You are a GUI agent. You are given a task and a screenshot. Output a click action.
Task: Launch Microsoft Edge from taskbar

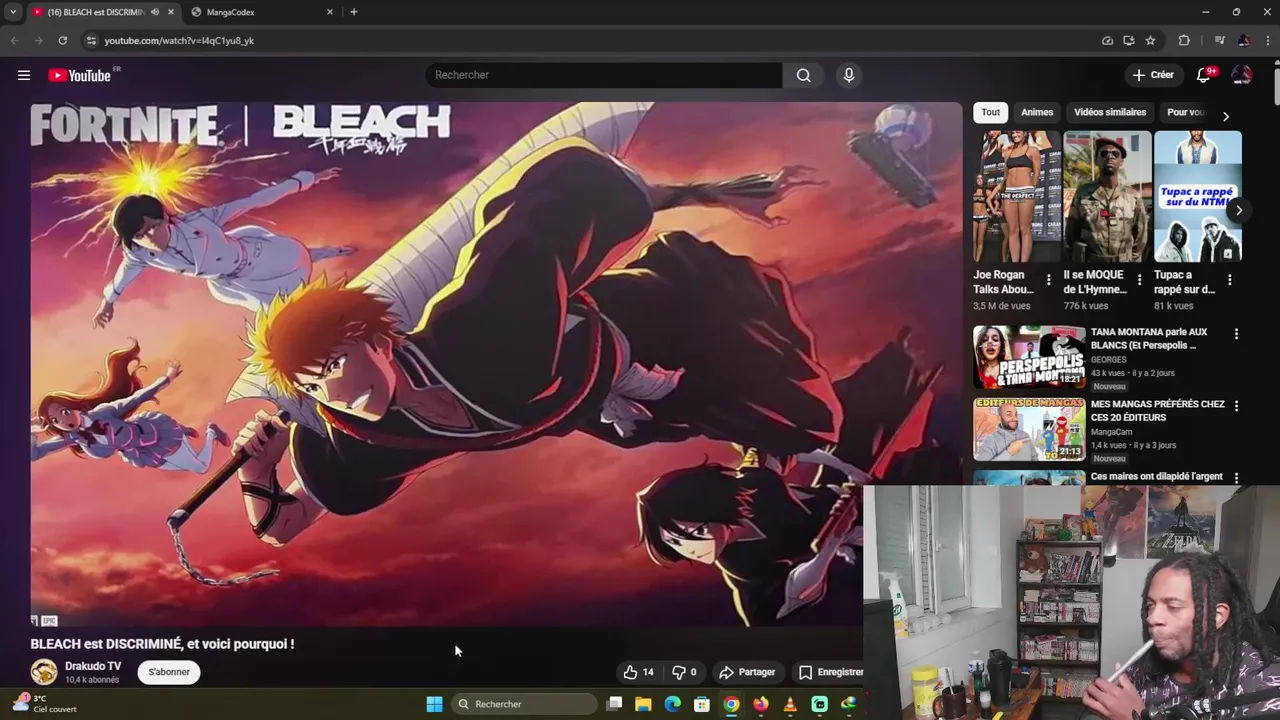(673, 704)
